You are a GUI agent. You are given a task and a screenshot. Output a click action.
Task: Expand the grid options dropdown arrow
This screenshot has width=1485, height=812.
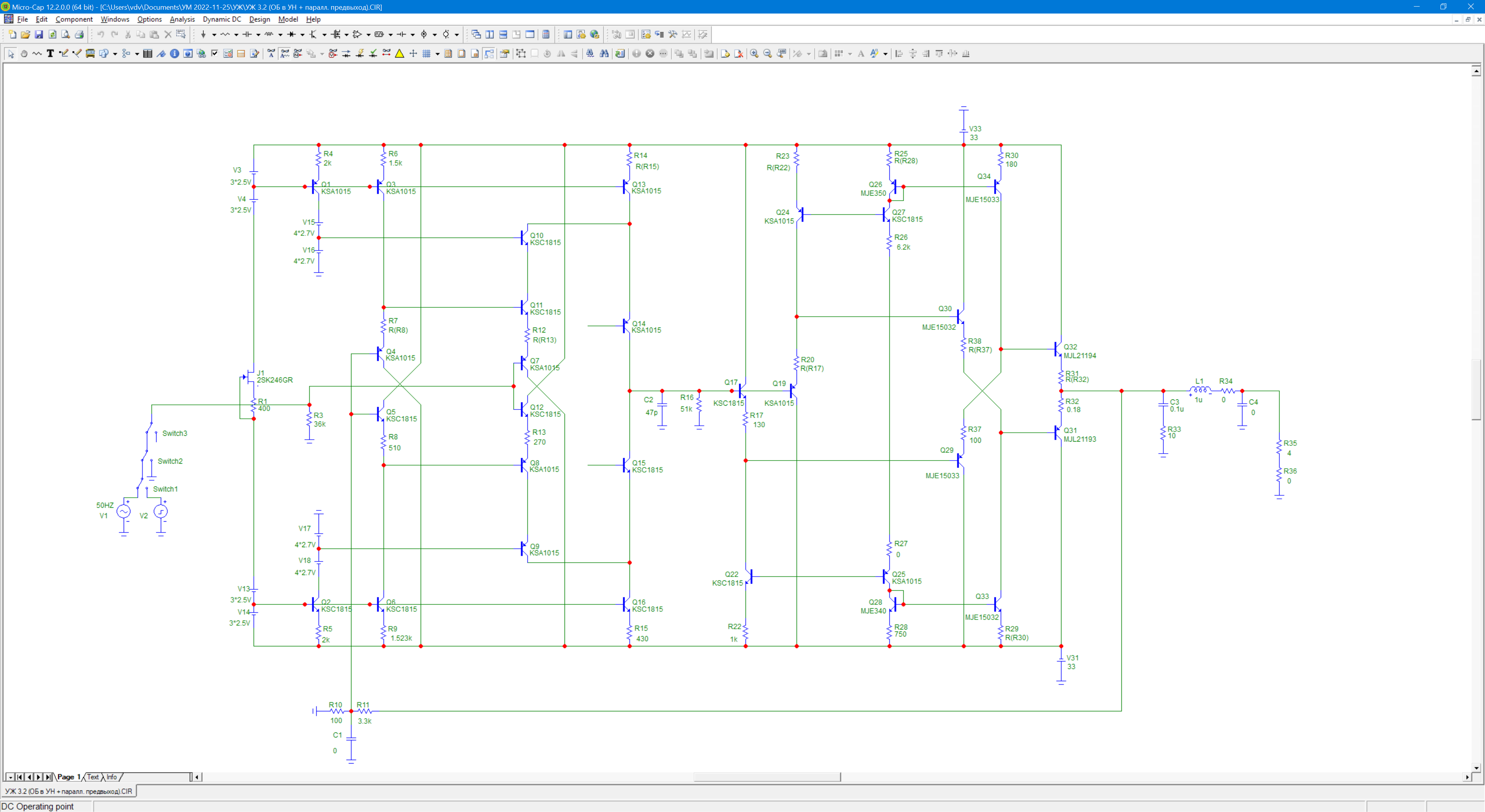[437, 54]
